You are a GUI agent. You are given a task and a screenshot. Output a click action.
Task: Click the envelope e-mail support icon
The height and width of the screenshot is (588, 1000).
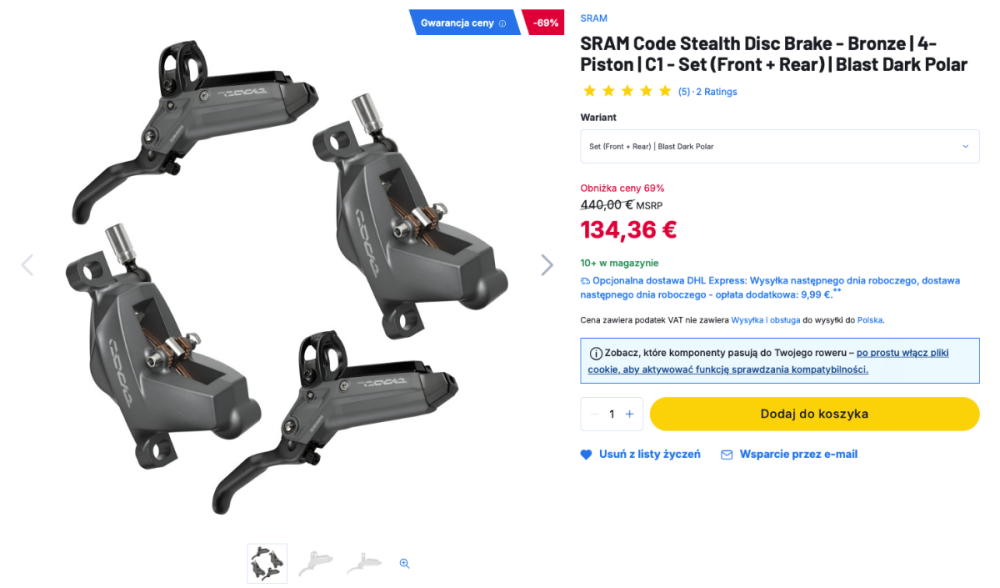pos(726,455)
